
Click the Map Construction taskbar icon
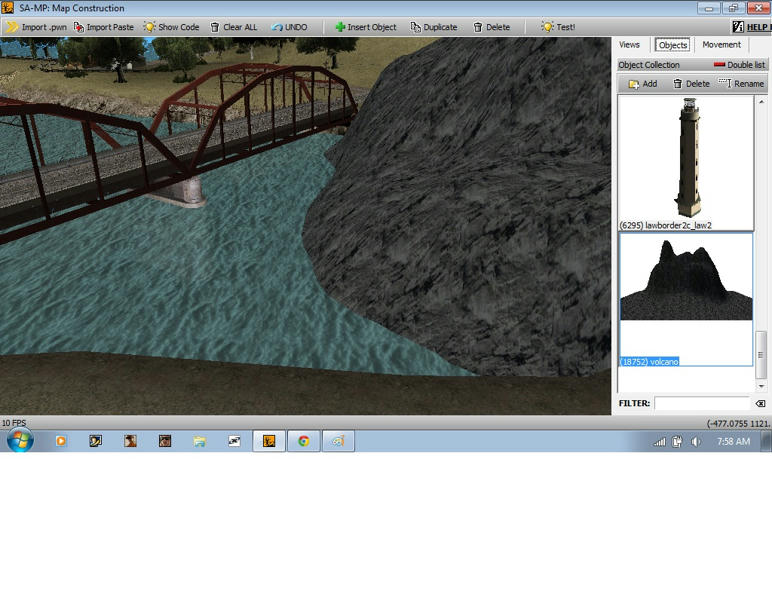coord(269,441)
